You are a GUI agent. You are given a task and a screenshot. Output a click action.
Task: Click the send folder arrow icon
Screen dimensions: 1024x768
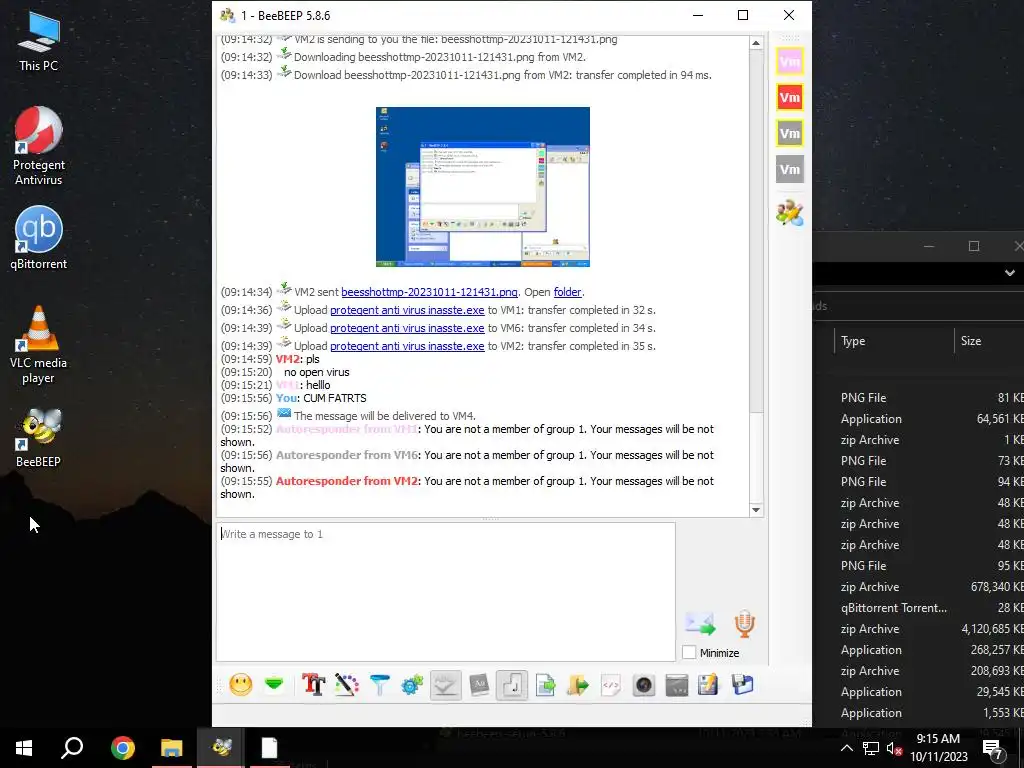coord(578,684)
